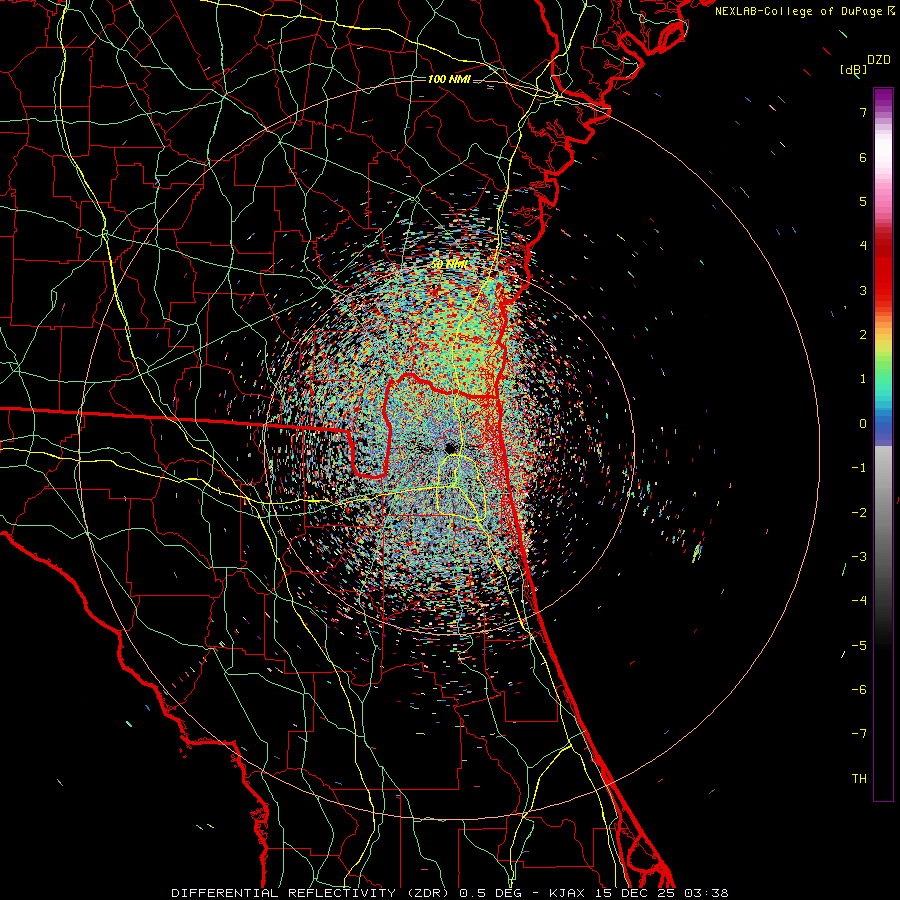This screenshot has width=900, height=900.
Task: Click the -2 value on color scale
Action: tap(859, 512)
